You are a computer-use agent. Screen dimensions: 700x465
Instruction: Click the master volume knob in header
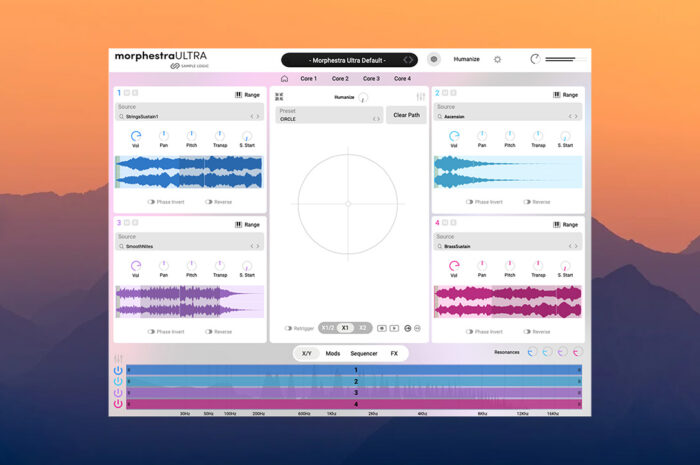point(535,59)
